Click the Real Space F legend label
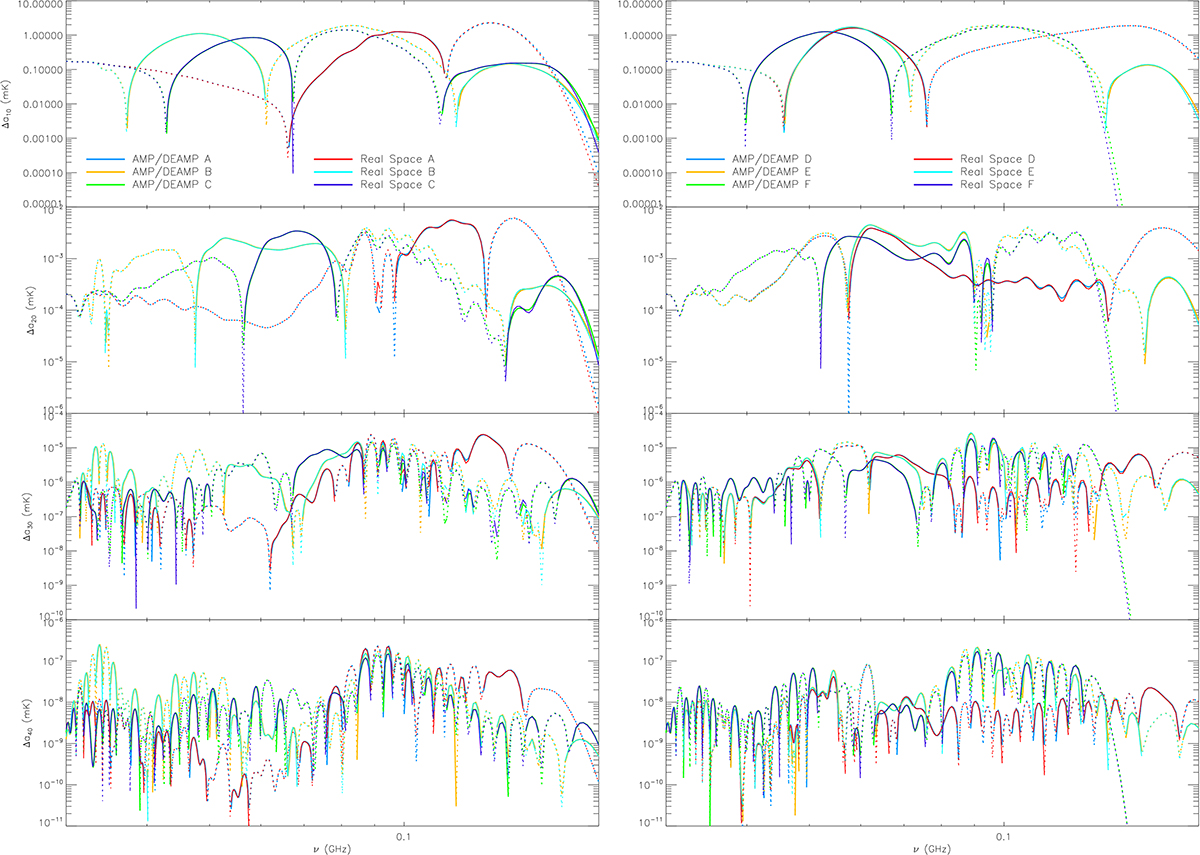Screen dimensions: 1200x855 pos(998,185)
